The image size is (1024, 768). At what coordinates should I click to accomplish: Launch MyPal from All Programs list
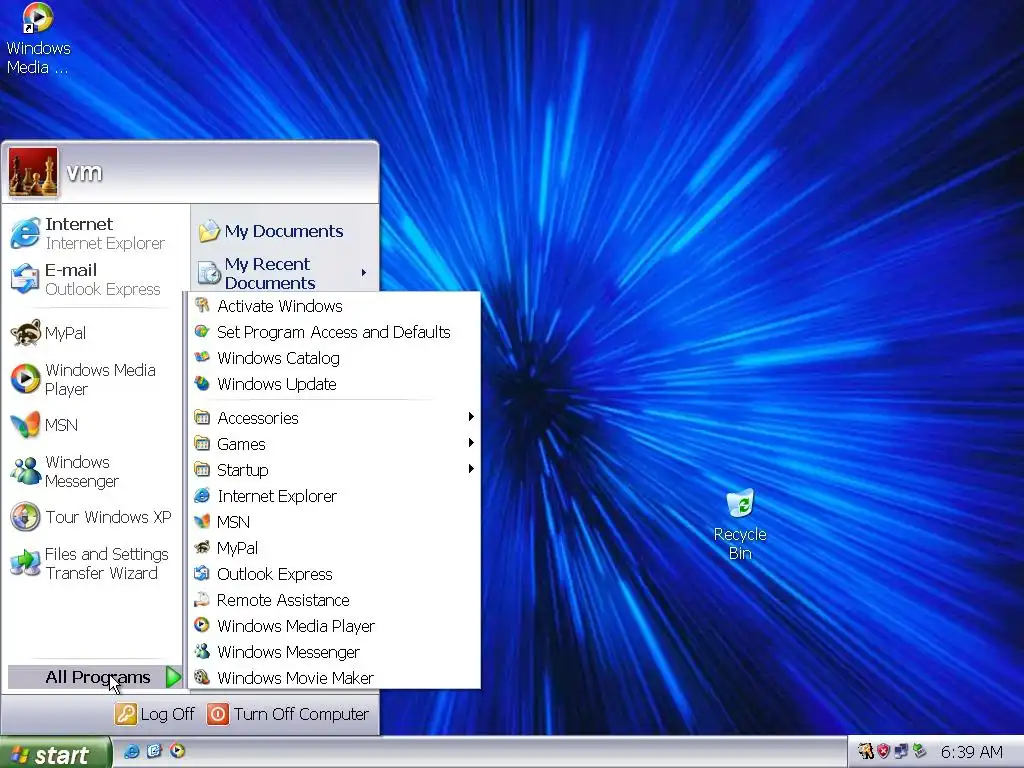(x=334, y=548)
